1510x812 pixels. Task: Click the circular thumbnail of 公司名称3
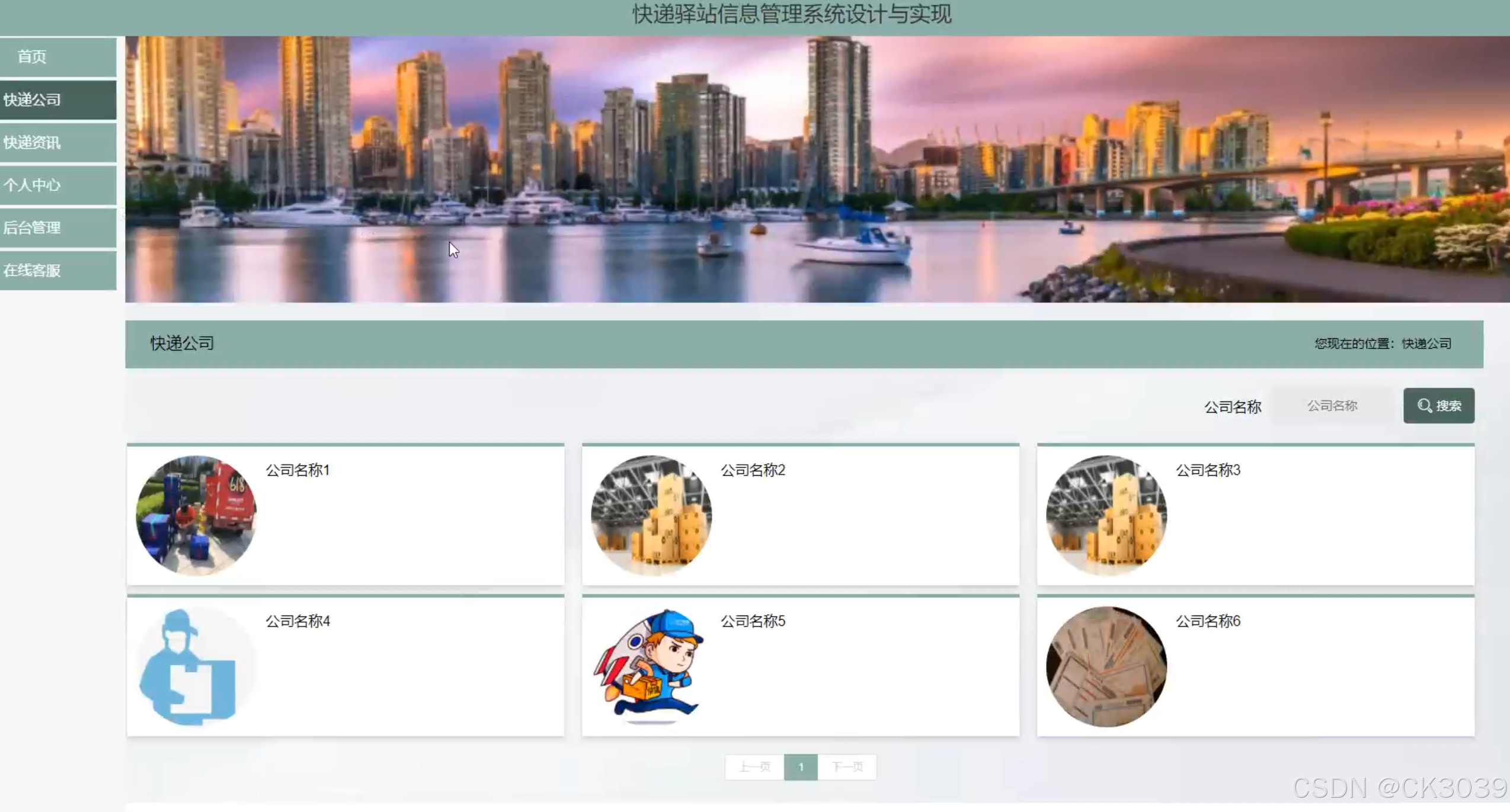tap(1106, 515)
